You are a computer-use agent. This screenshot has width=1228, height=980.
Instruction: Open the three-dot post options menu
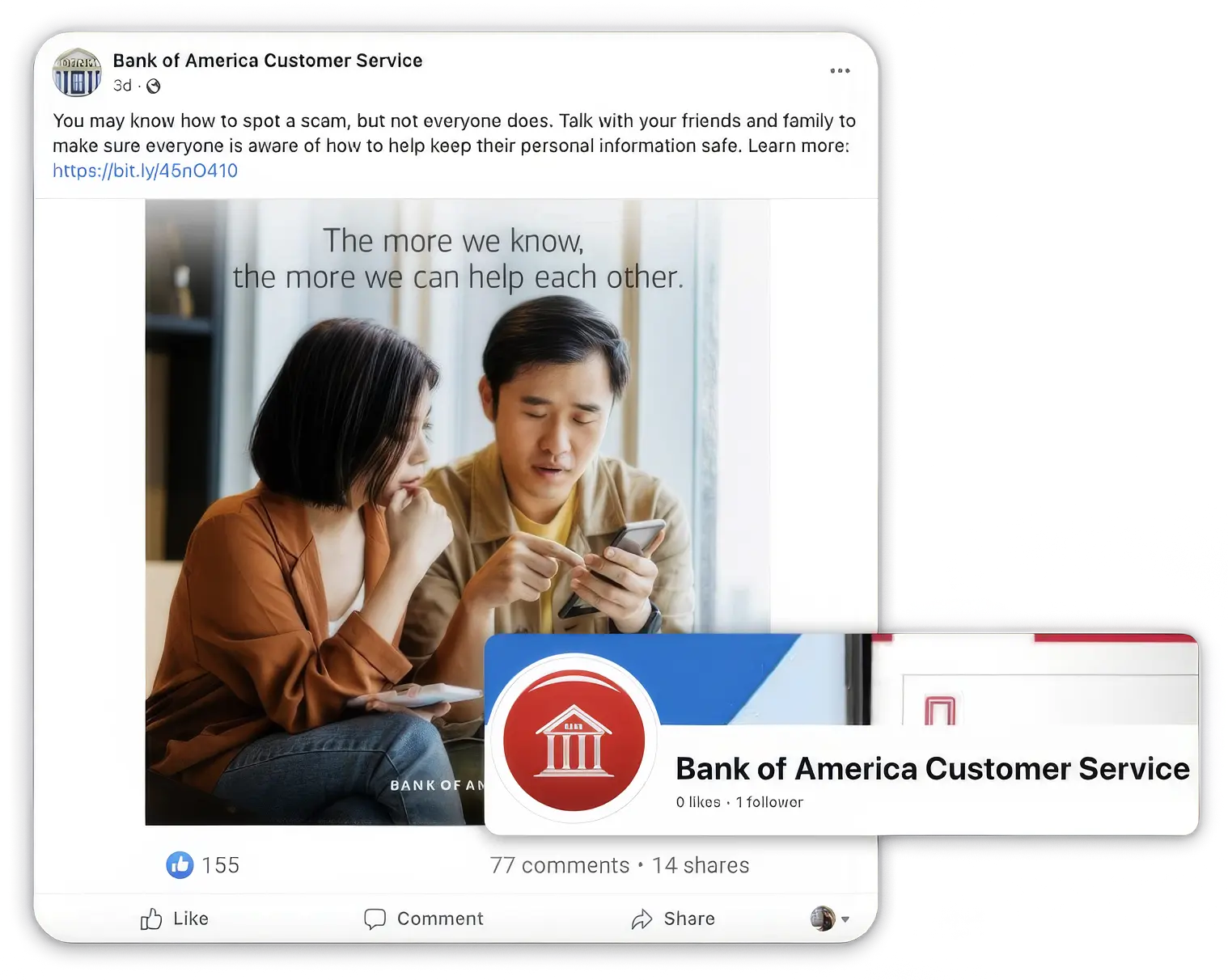click(840, 70)
